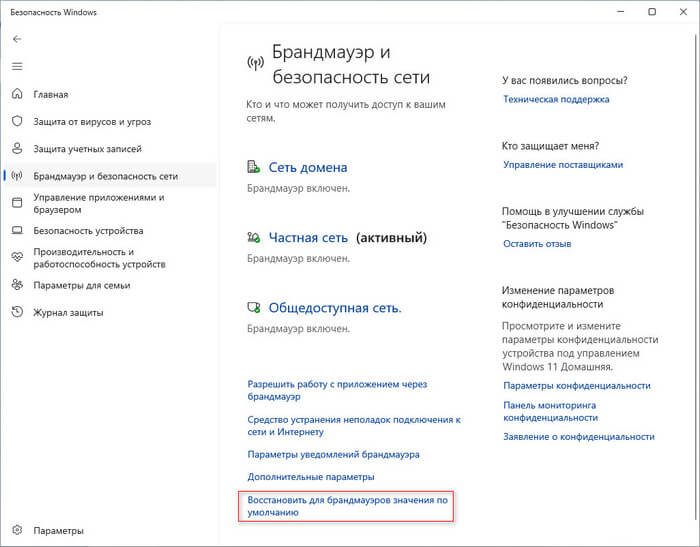Open Дополнительные параметры link
Screen dimensions: 700x547
coord(310,477)
